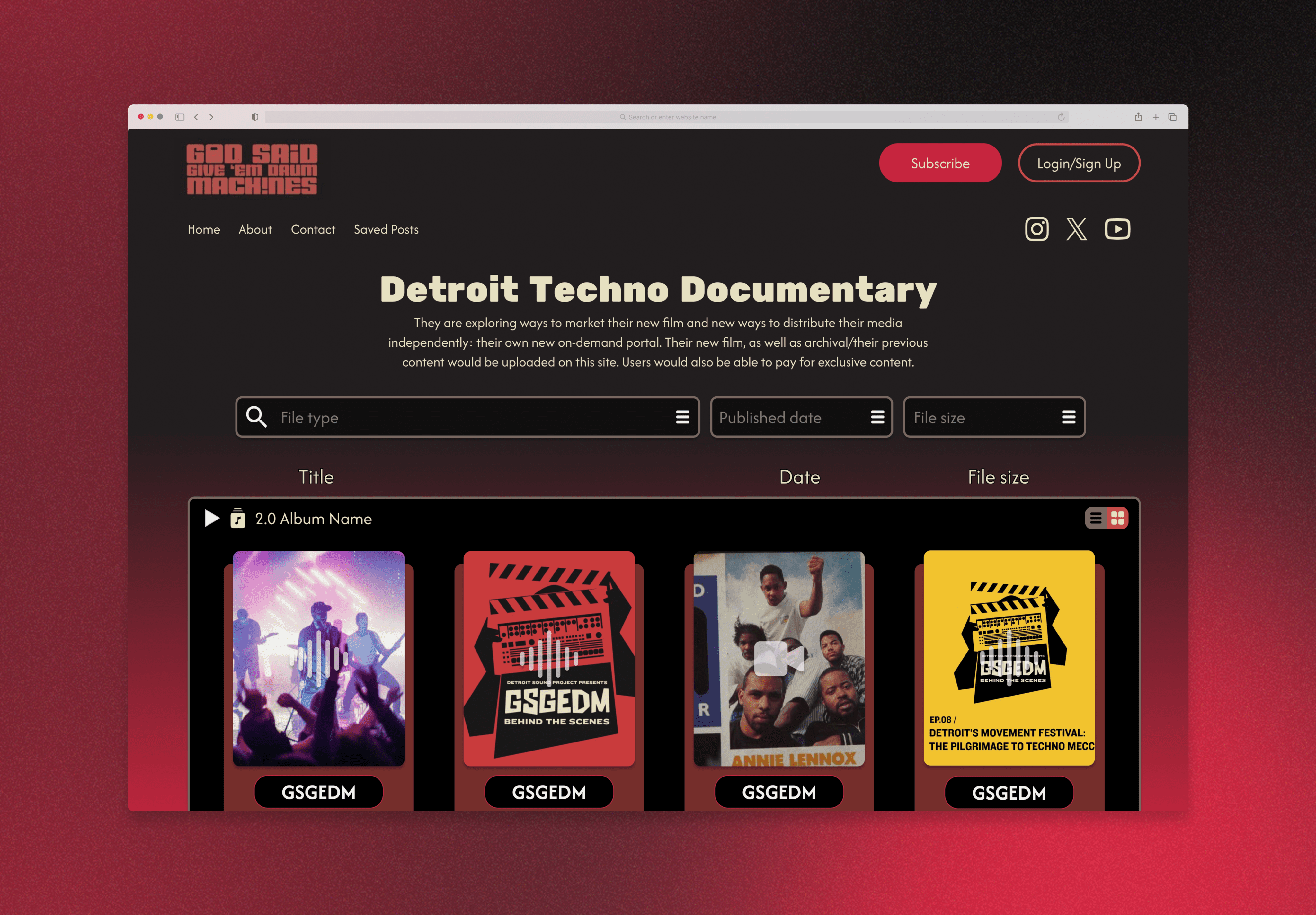Click the privacy shield icon in browser toolbar

click(254, 117)
